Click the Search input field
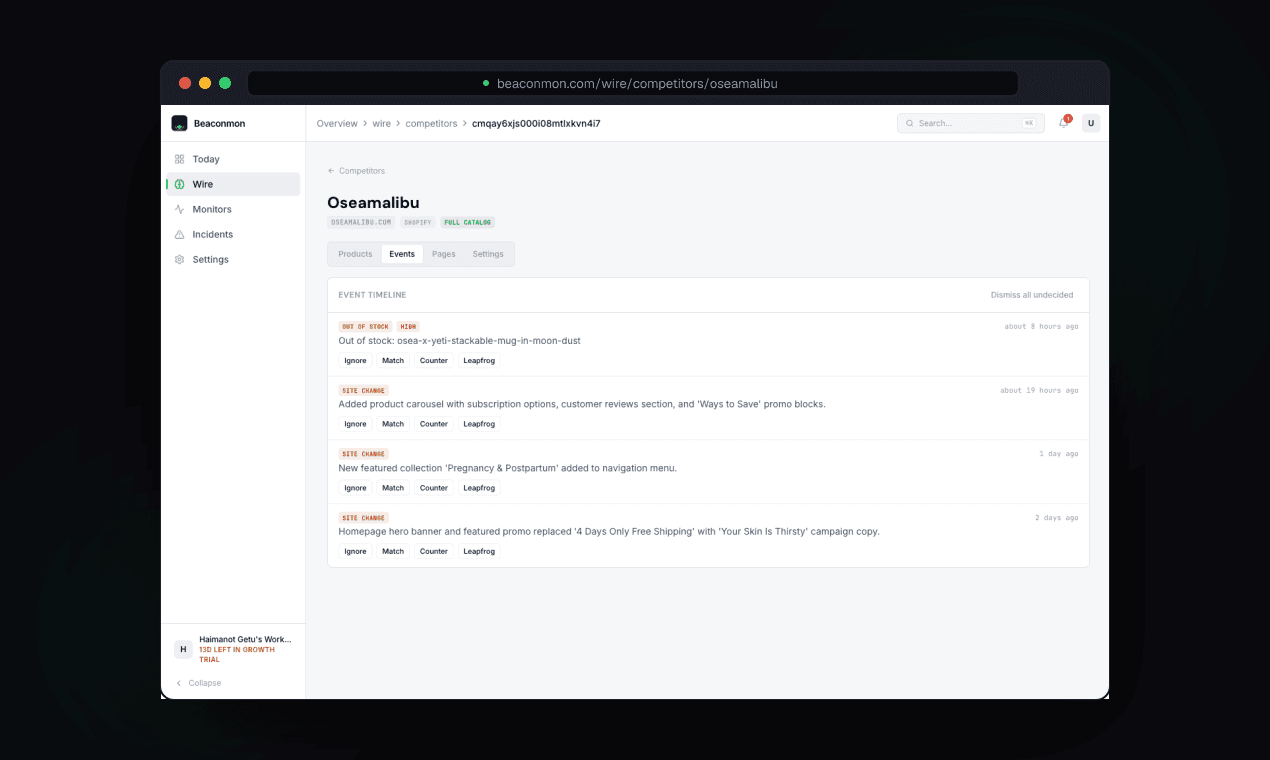 [x=957, y=123]
